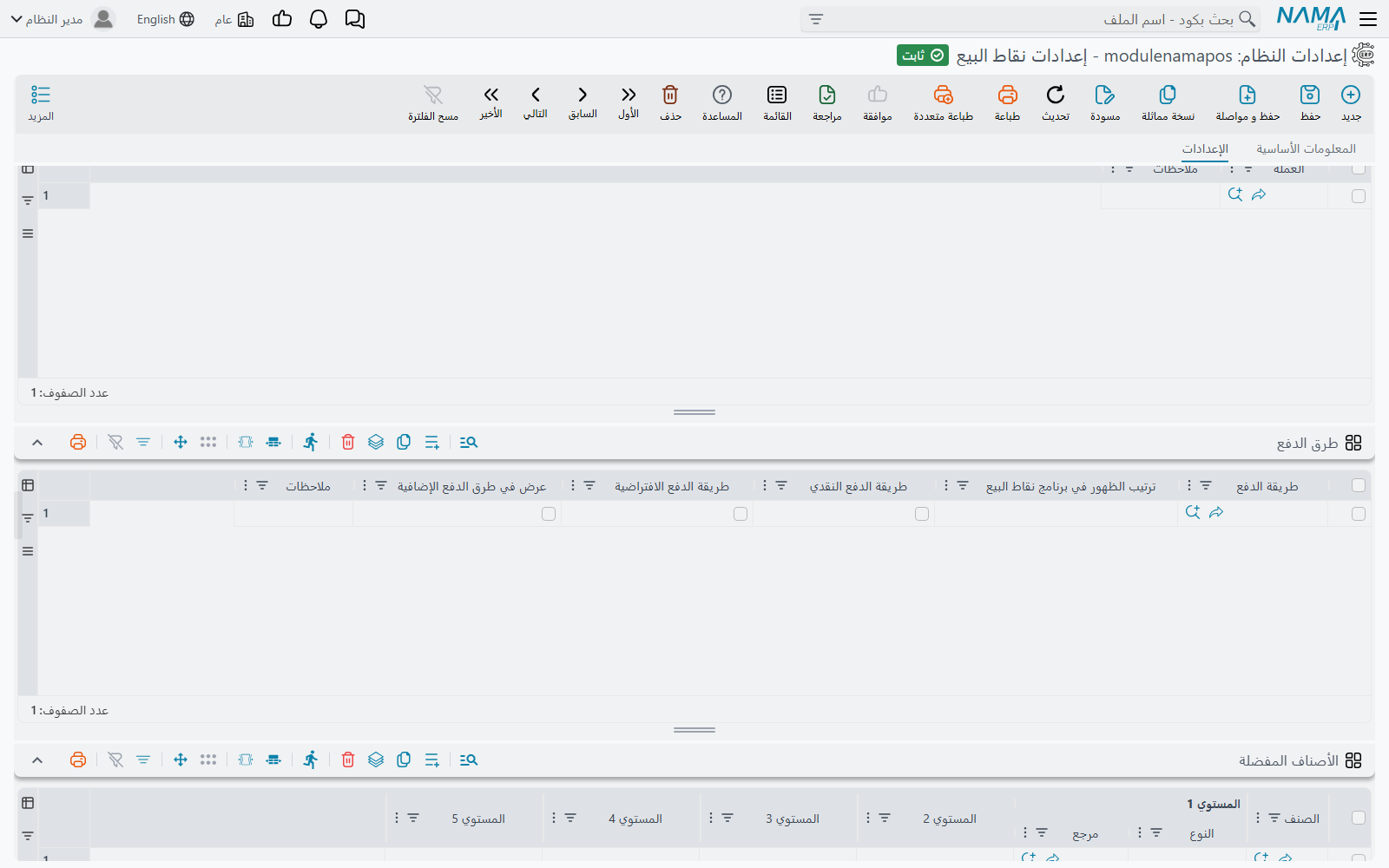
Task: Open the القائمة (List) view icon
Action: click(777, 95)
